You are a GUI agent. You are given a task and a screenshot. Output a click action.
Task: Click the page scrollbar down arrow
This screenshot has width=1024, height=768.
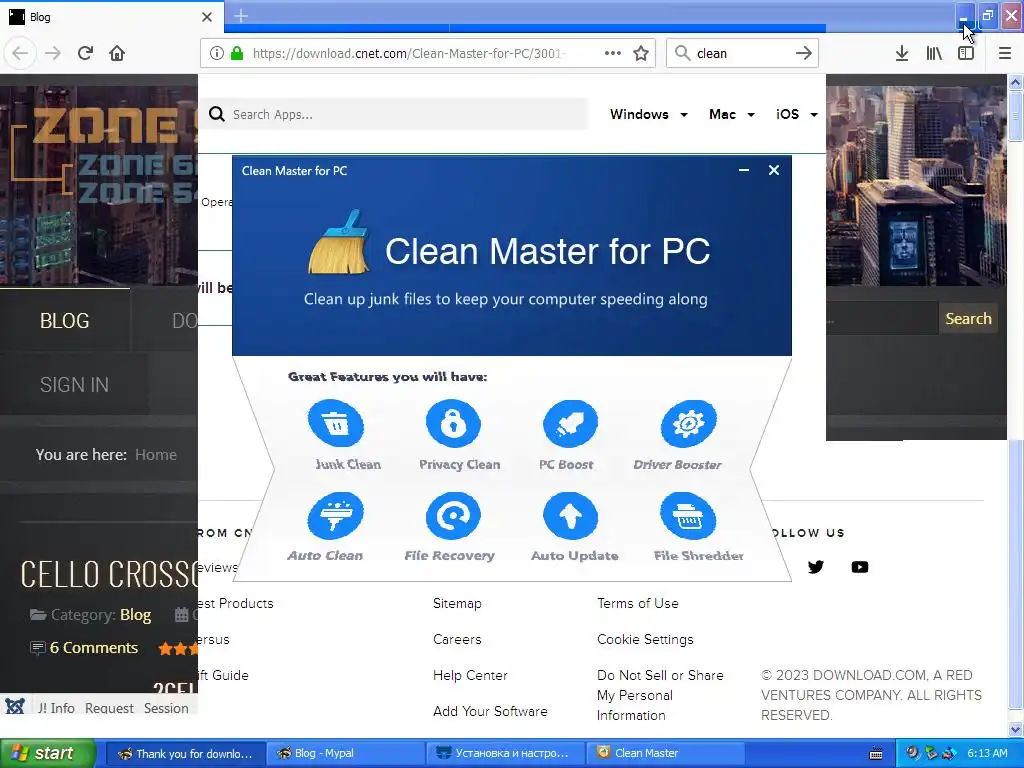[x=1015, y=729]
